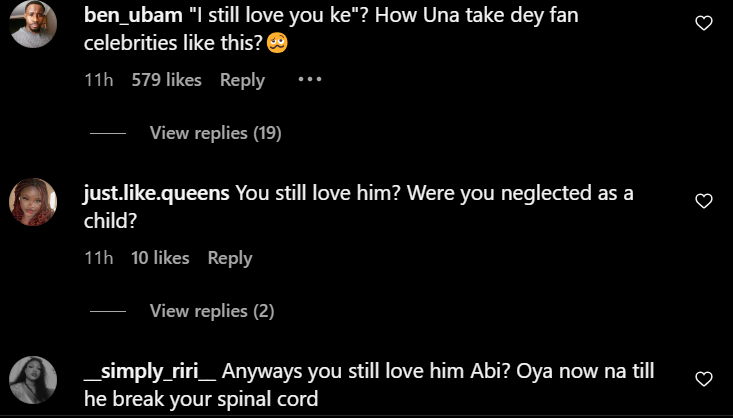Click the line beside View replies (2)

(x=107, y=312)
